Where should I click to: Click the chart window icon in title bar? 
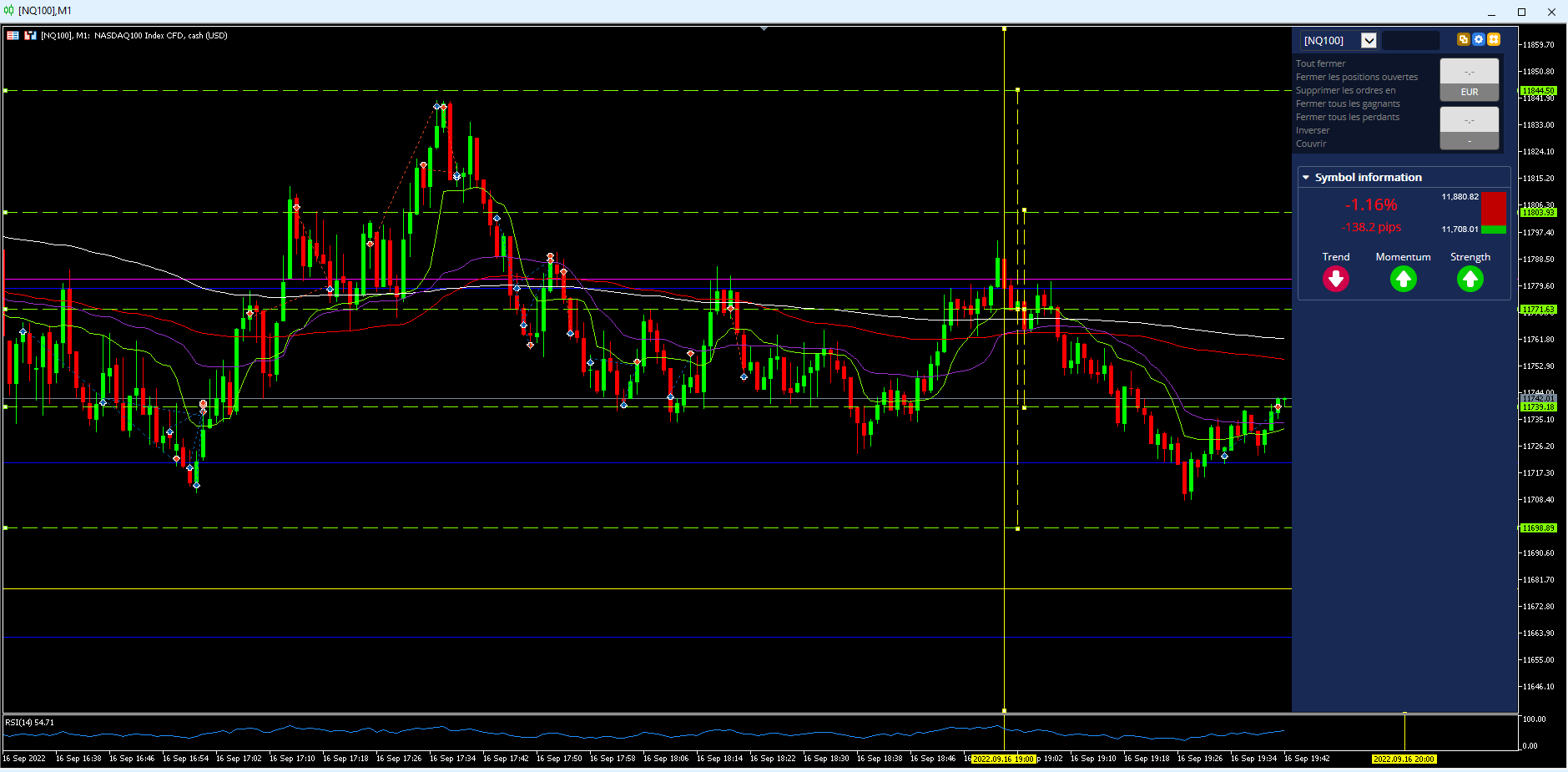8,10
